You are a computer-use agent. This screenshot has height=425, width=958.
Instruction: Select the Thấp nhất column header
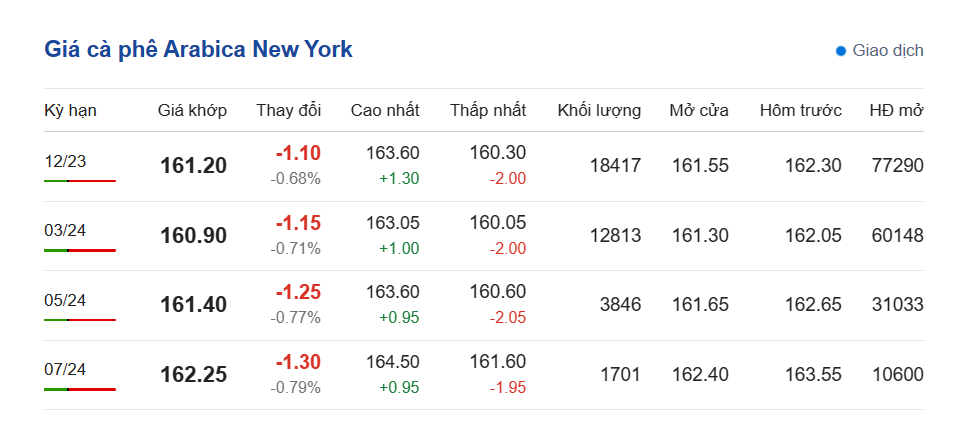click(x=488, y=110)
